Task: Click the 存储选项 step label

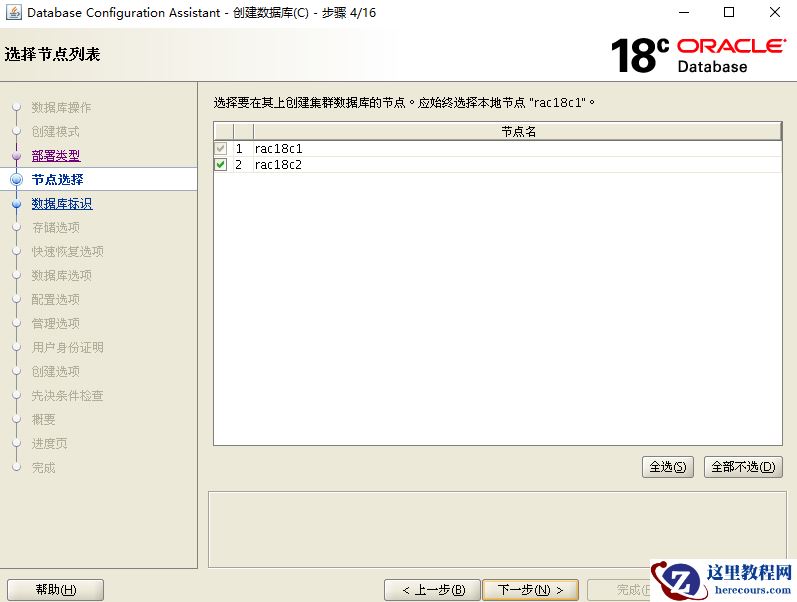Action: 55,227
